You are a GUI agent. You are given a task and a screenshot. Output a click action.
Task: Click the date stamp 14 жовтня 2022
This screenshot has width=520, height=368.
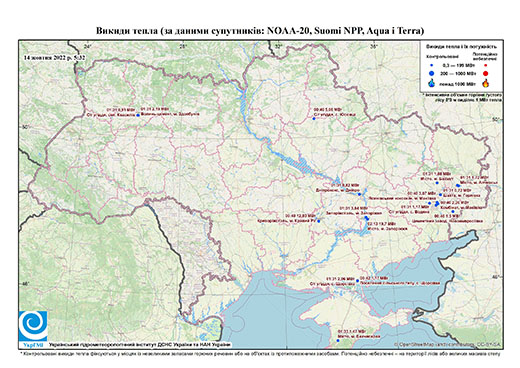pyautogui.click(x=54, y=57)
